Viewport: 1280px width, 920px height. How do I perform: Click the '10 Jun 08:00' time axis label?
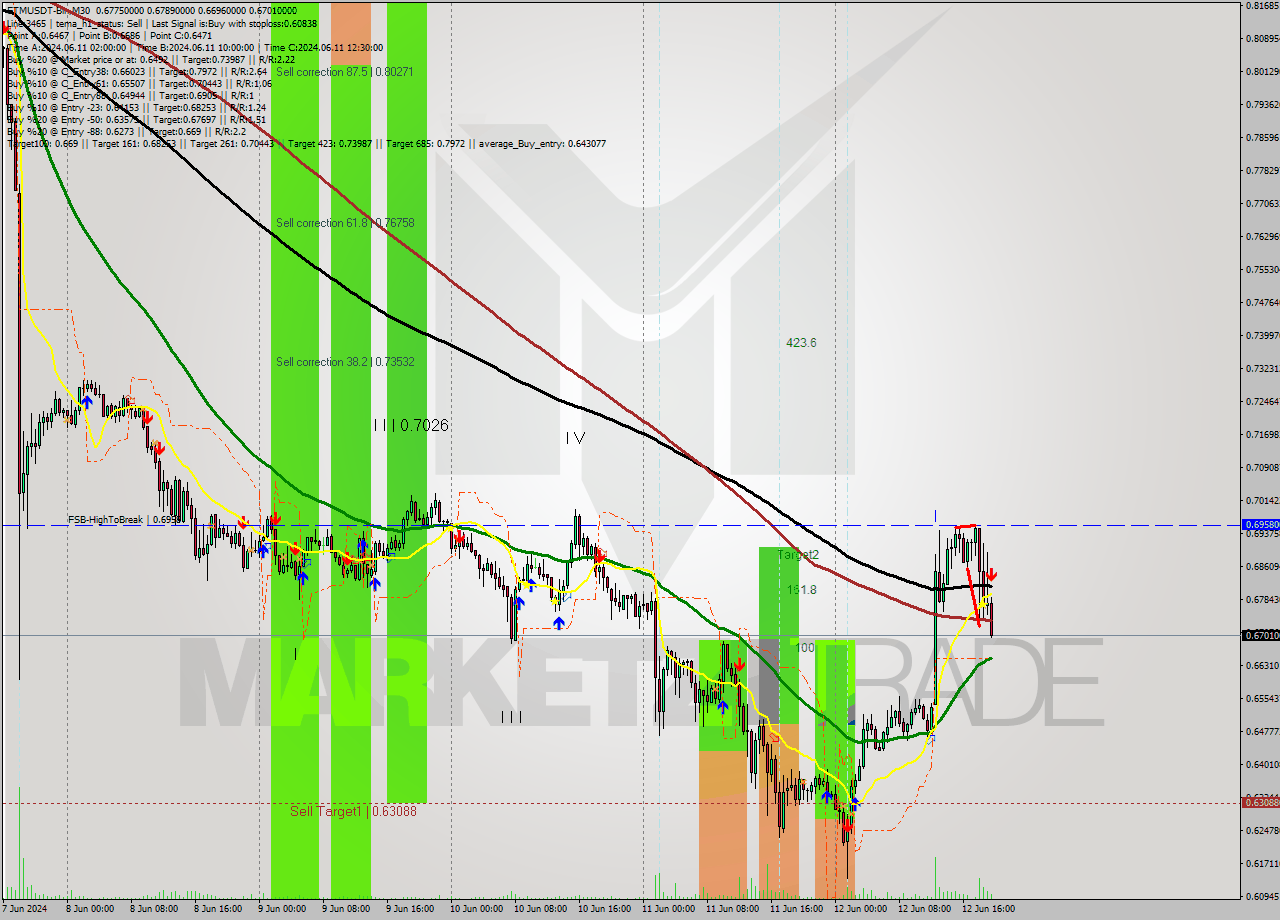pyautogui.click(x=540, y=909)
